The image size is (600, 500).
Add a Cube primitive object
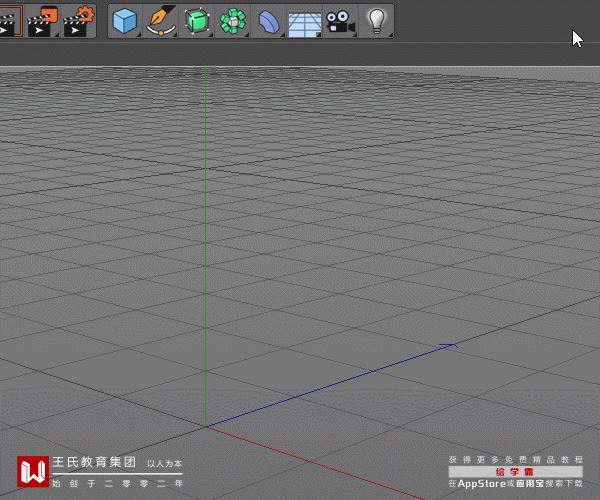[125, 21]
